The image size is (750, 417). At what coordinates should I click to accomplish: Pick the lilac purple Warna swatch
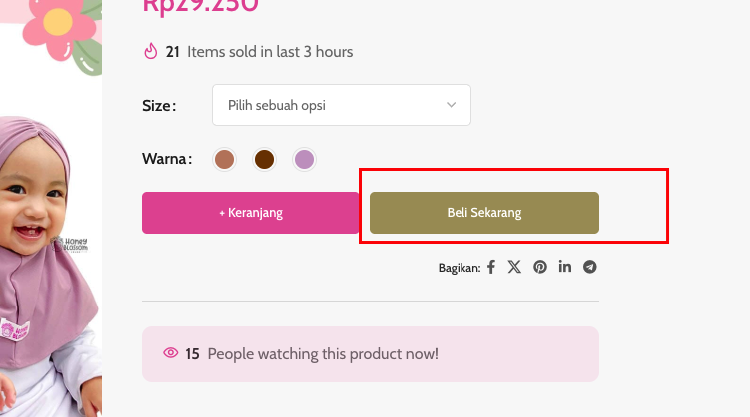coord(304,159)
